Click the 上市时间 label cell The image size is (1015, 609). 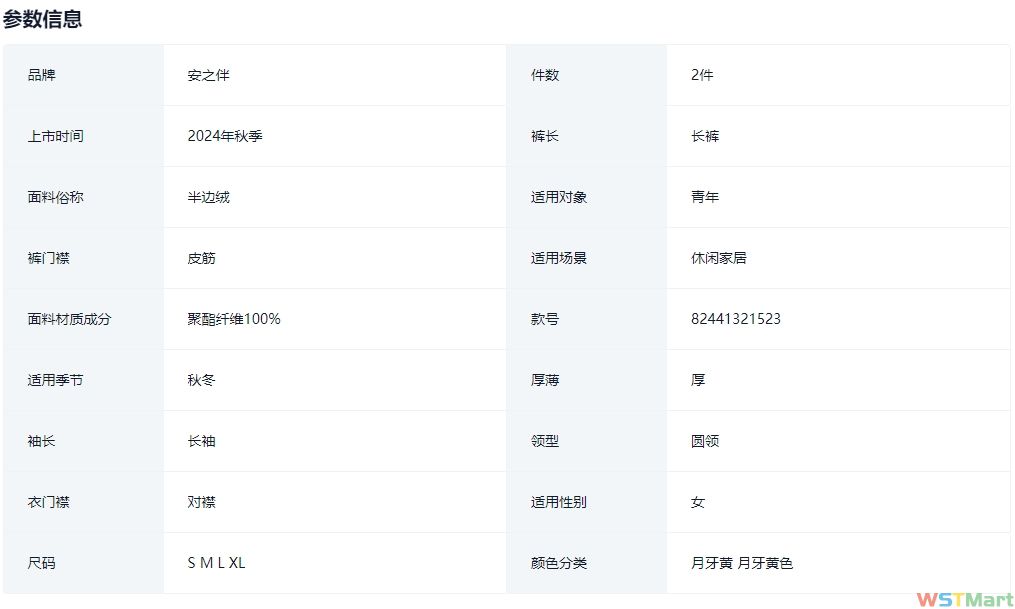pos(56,136)
